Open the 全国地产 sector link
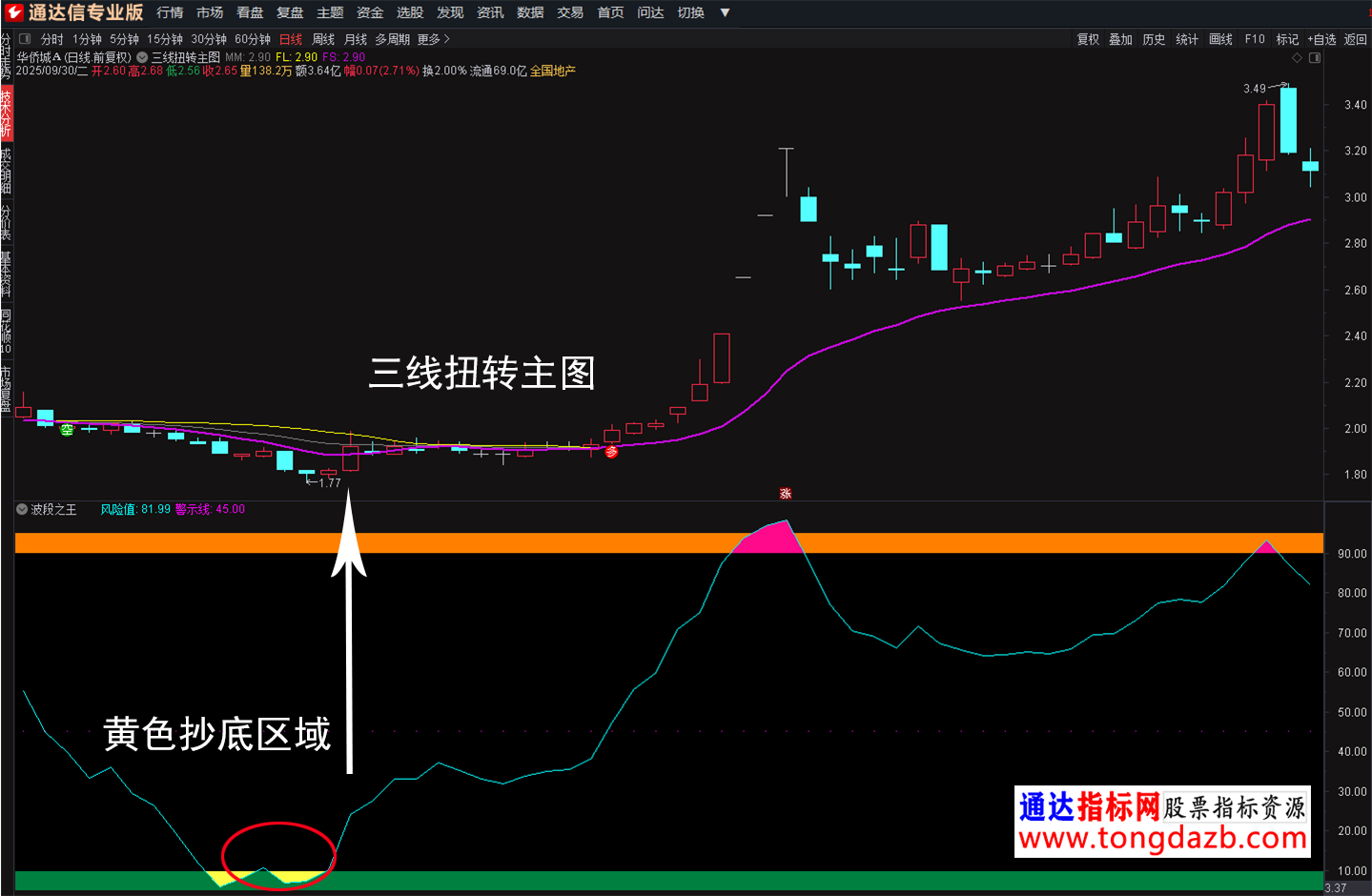This screenshot has height=896, width=1372. [x=553, y=71]
